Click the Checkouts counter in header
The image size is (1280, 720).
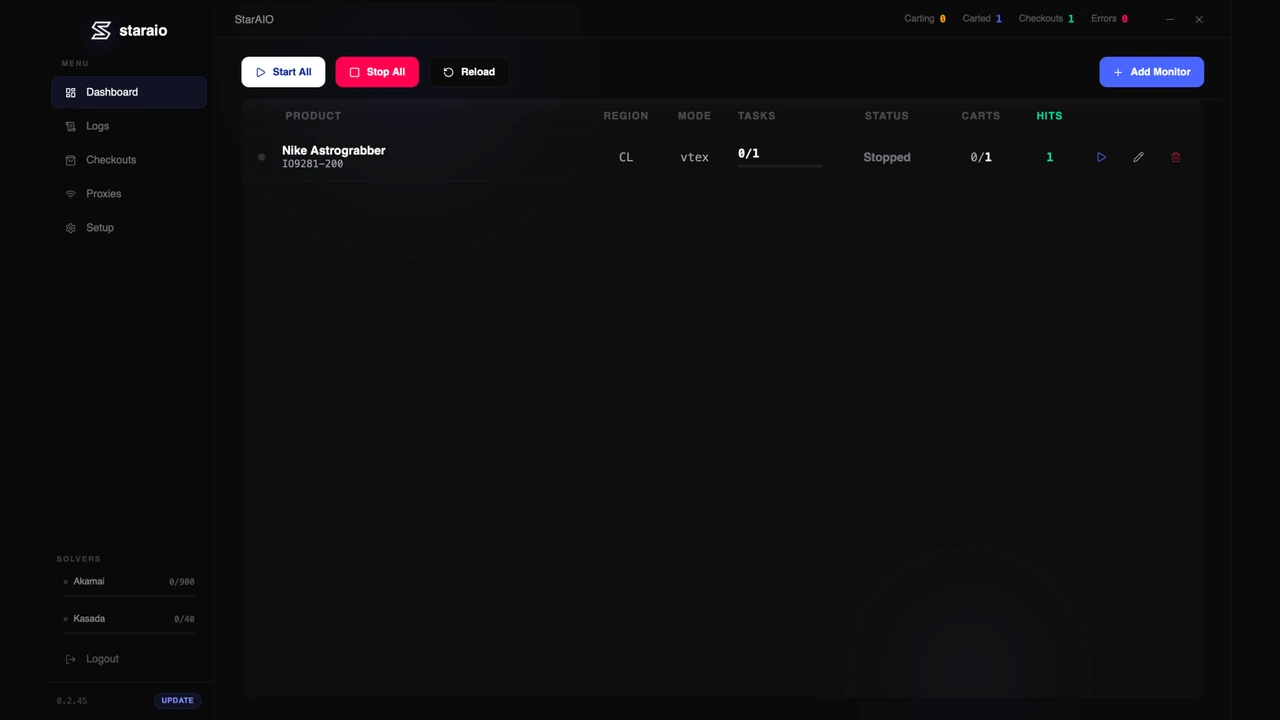click(1046, 19)
